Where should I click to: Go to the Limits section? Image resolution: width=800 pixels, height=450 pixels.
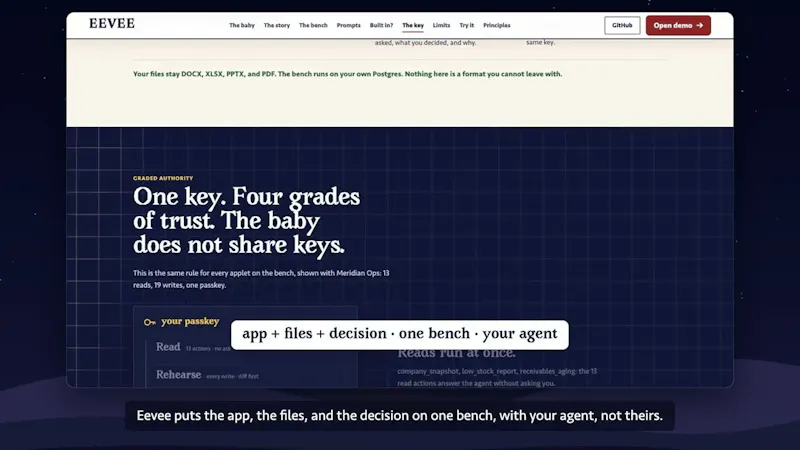441,25
